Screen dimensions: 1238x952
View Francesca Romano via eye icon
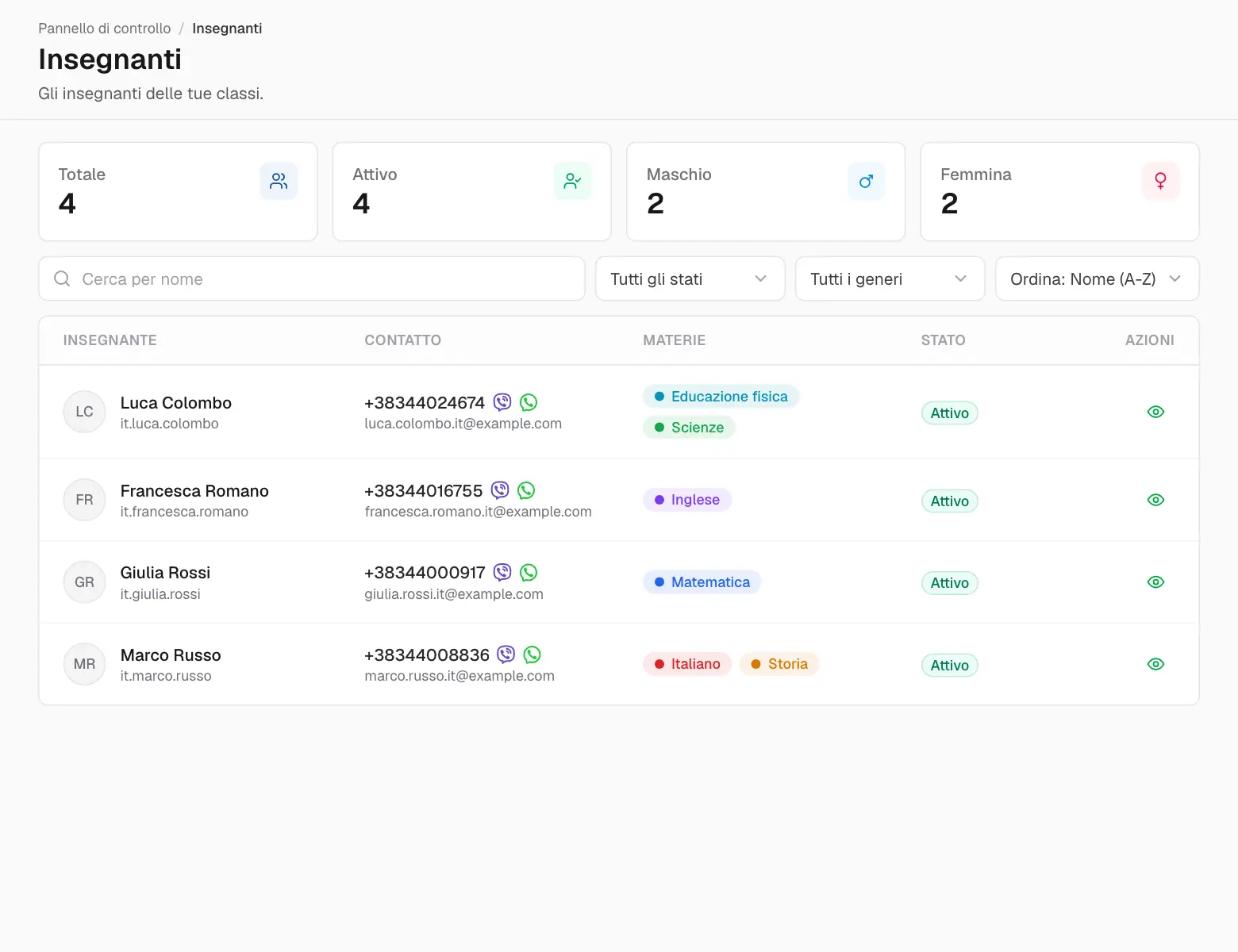click(x=1155, y=500)
